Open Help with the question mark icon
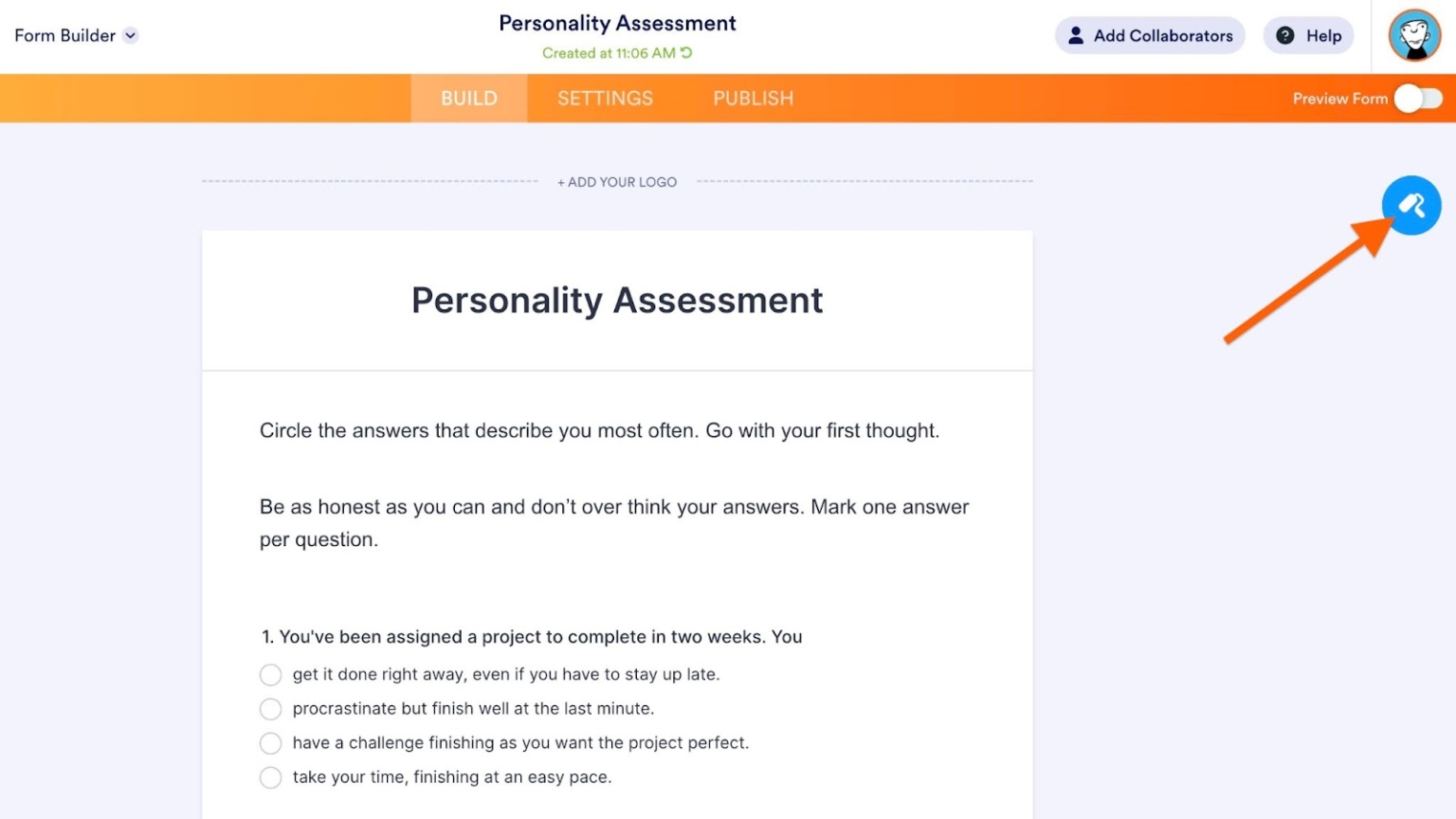The height and width of the screenshot is (819, 1456). [x=1285, y=35]
